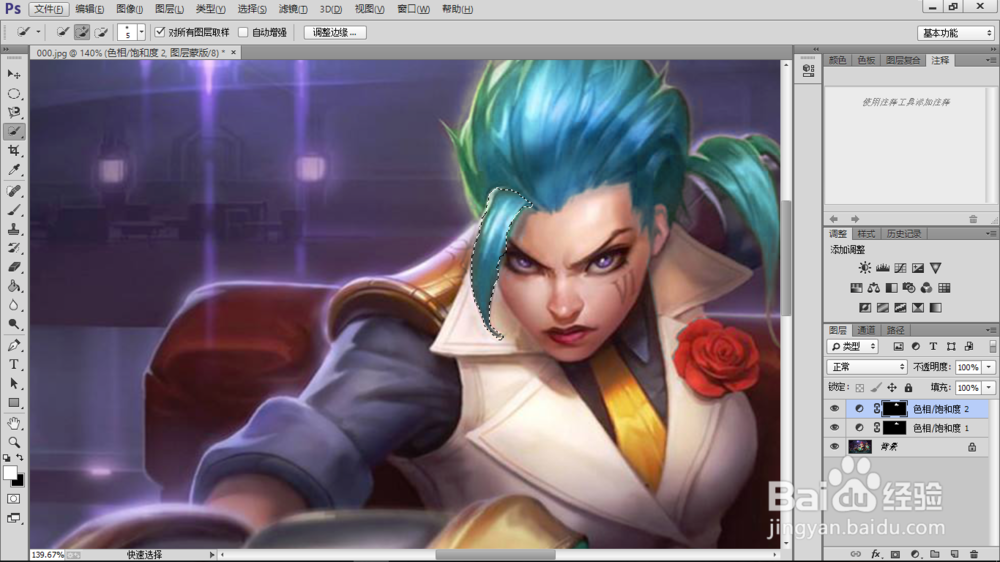Viewport: 1000px width, 562px height.
Task: Switch to the 历史记录 tab
Action: tap(903, 233)
